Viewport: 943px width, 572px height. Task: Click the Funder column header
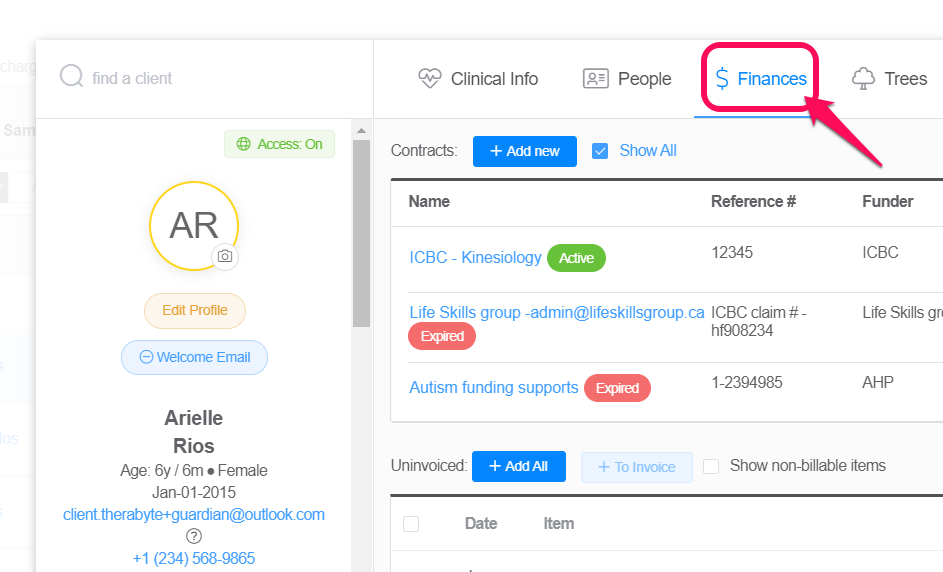[888, 201]
